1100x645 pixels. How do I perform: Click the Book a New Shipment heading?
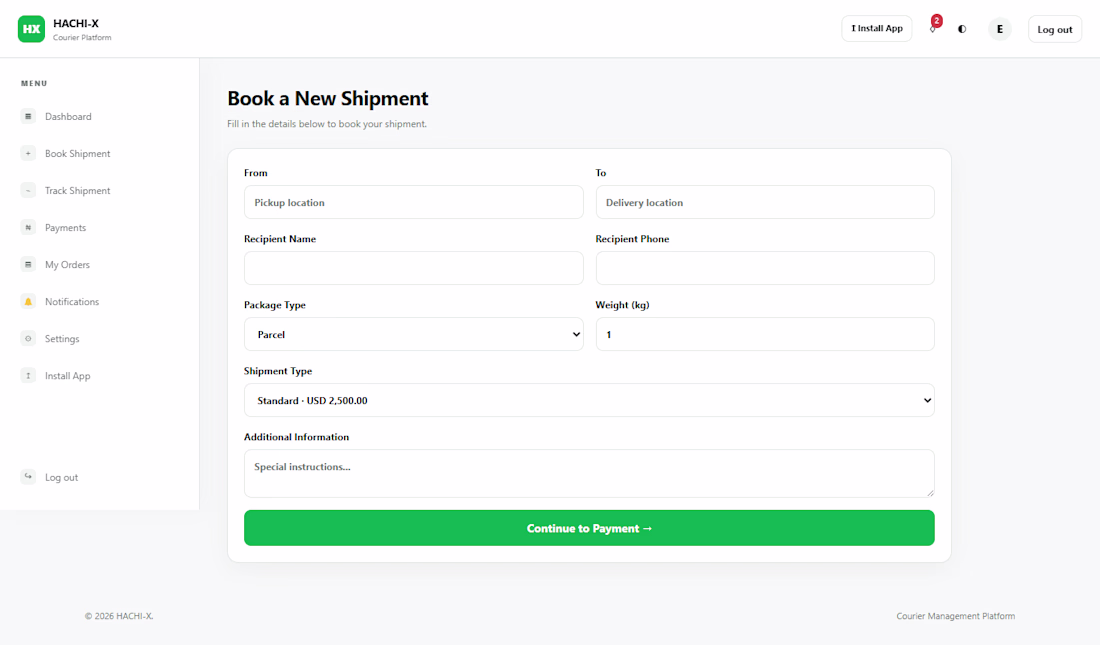tap(328, 98)
